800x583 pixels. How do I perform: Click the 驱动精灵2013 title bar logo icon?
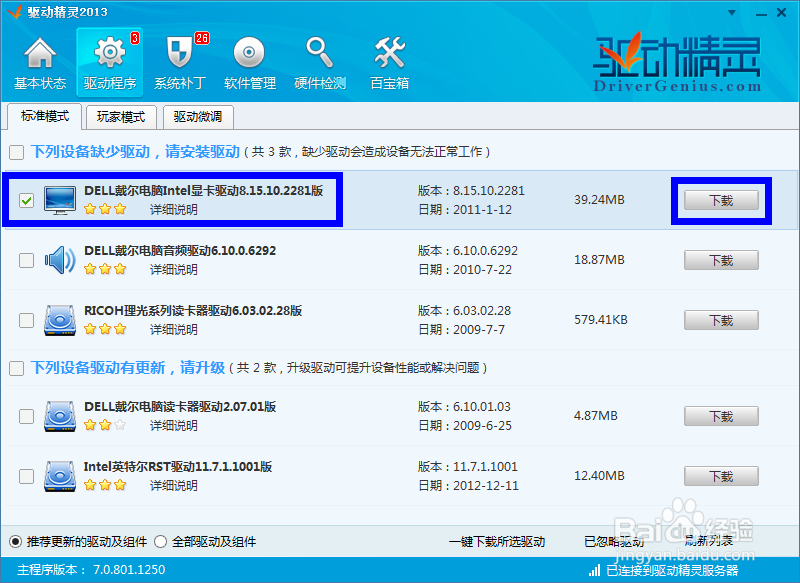pos(14,12)
